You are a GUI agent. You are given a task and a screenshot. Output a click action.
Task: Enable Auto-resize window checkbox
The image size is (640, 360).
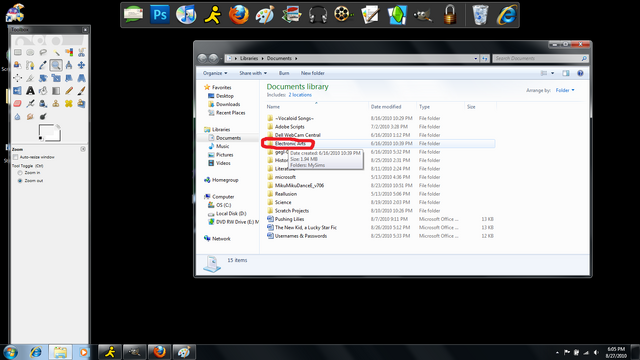coord(16,157)
